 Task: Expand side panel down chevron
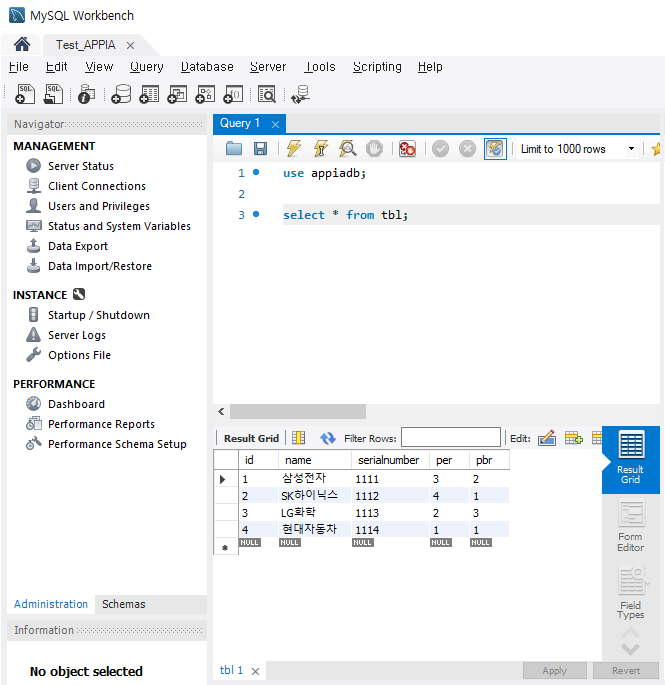(x=630, y=649)
